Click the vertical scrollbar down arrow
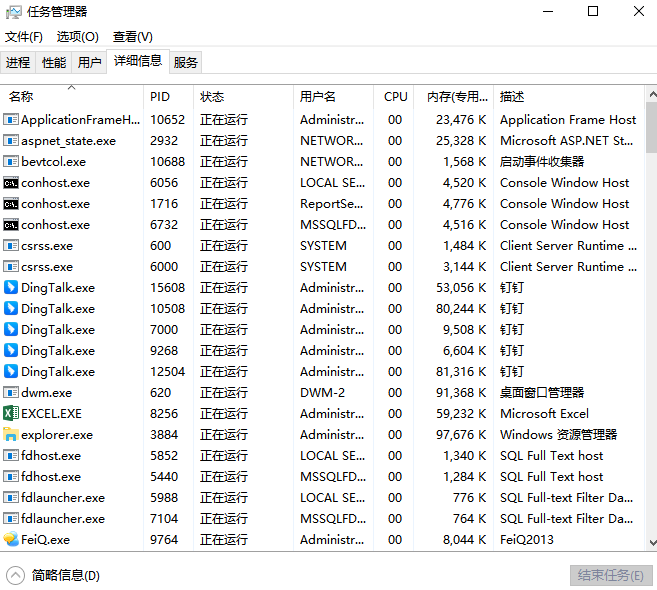The height and width of the screenshot is (590, 657). click(x=651, y=543)
